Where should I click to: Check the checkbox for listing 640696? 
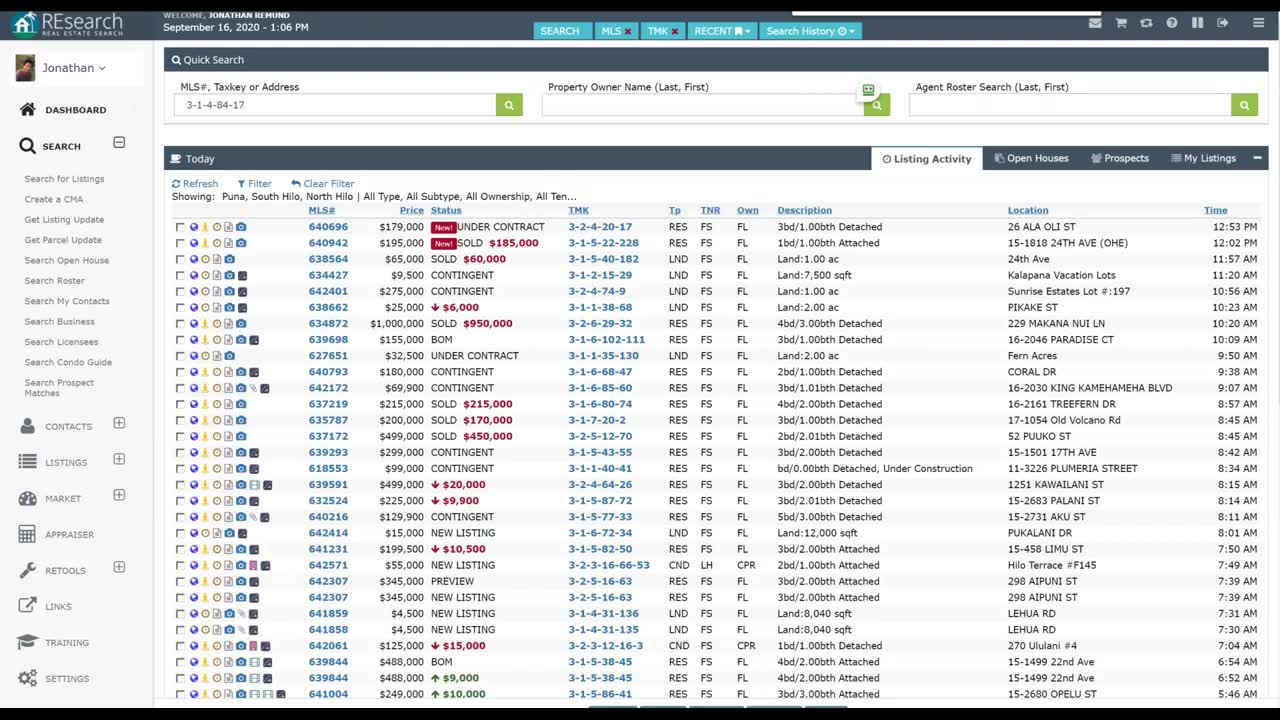180,227
